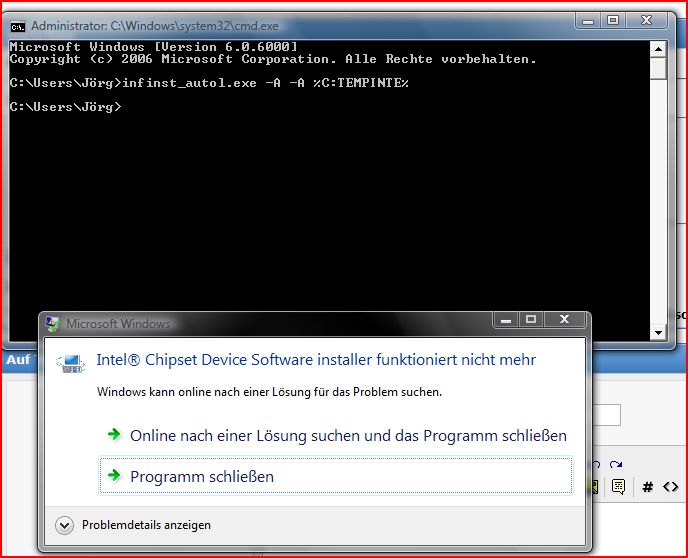Click the green arrow beside 'Online nach einer Lösung'
Image resolution: width=688 pixels, height=558 pixels.
click(114, 434)
